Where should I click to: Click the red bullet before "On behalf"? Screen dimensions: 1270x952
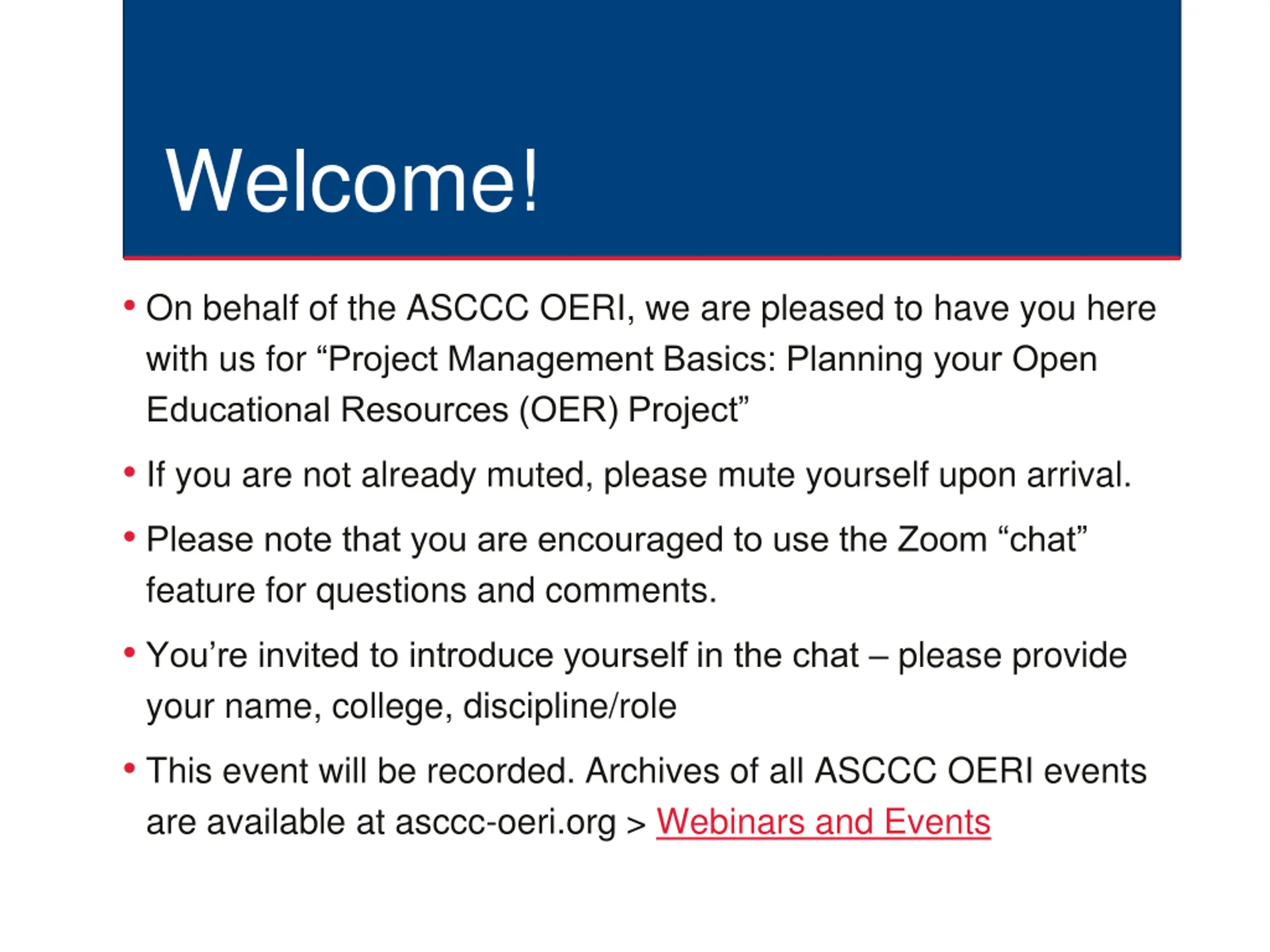[130, 305]
